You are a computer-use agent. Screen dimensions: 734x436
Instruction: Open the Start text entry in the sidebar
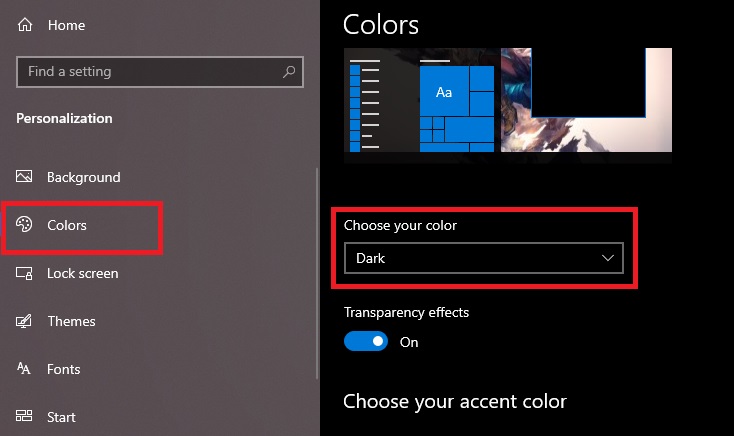[x=61, y=417]
